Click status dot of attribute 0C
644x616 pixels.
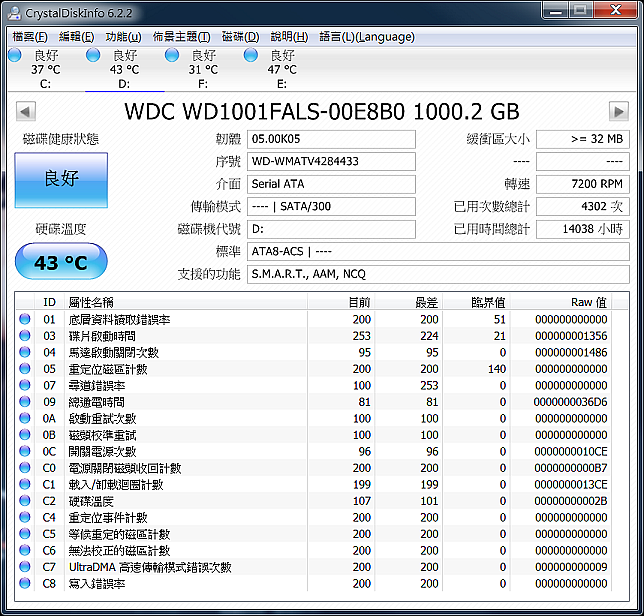pos(25,451)
